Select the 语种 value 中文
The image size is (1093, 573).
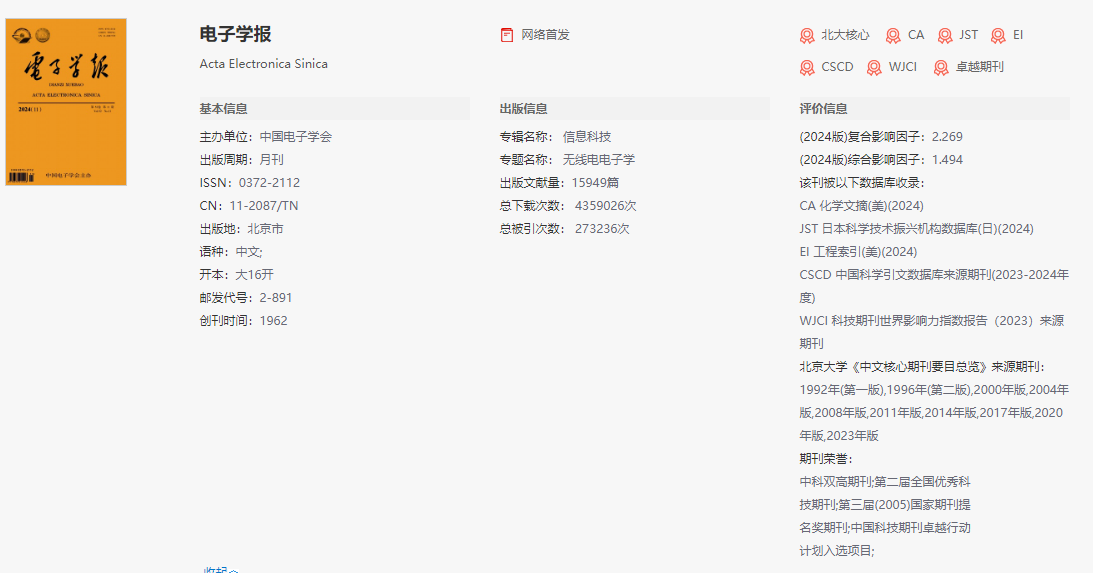(249, 252)
